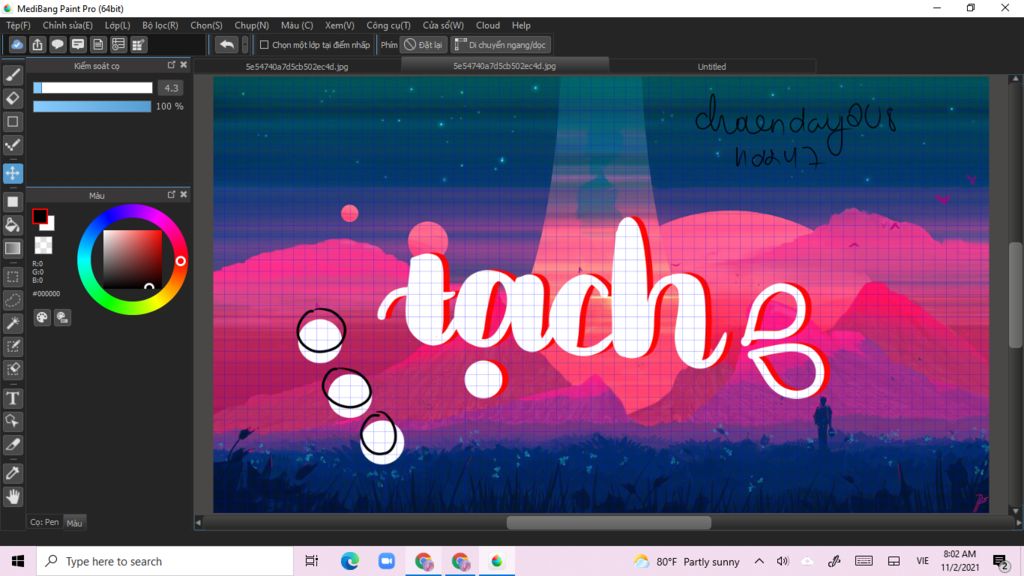Select the Eyedropper tool
The width and height of the screenshot is (1024, 576).
click(x=12, y=473)
